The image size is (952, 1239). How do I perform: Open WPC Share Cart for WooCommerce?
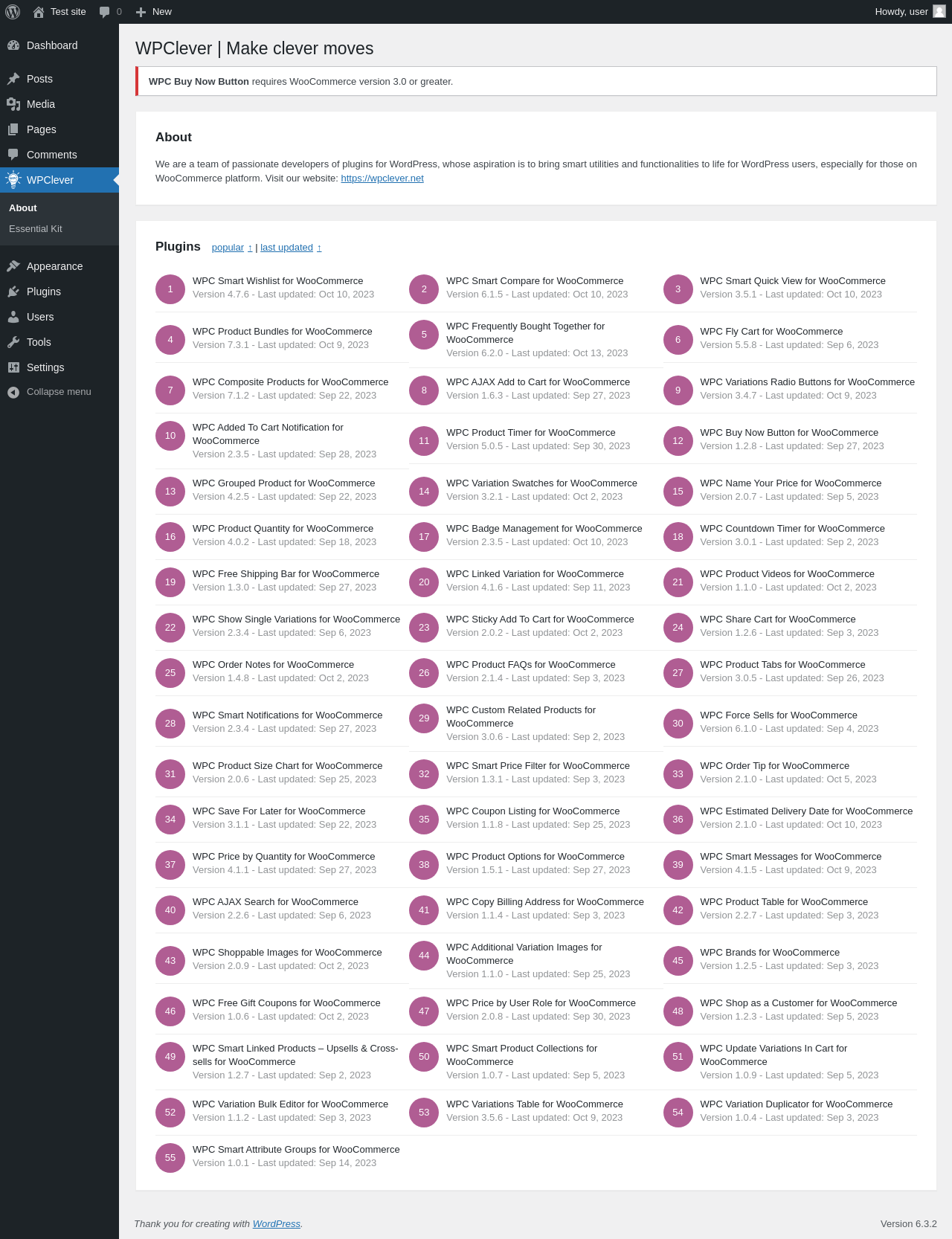[x=778, y=619]
